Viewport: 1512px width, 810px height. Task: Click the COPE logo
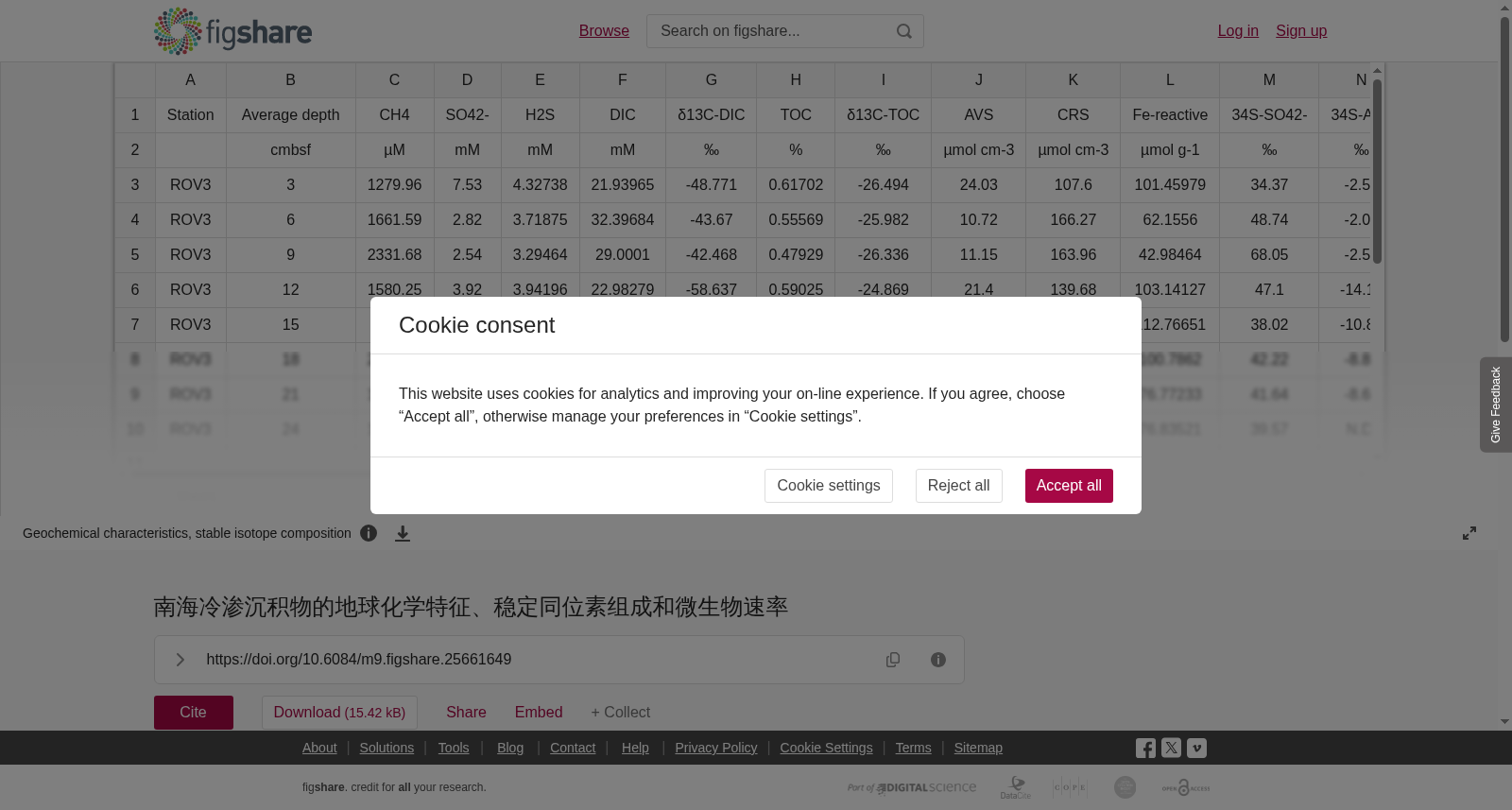1071,787
